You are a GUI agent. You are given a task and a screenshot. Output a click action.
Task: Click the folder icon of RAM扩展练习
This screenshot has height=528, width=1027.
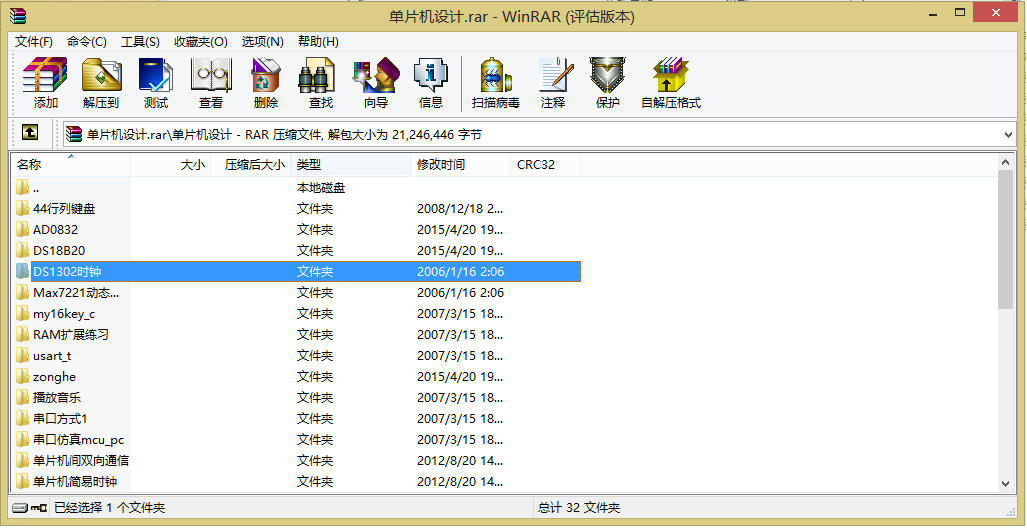[22, 334]
